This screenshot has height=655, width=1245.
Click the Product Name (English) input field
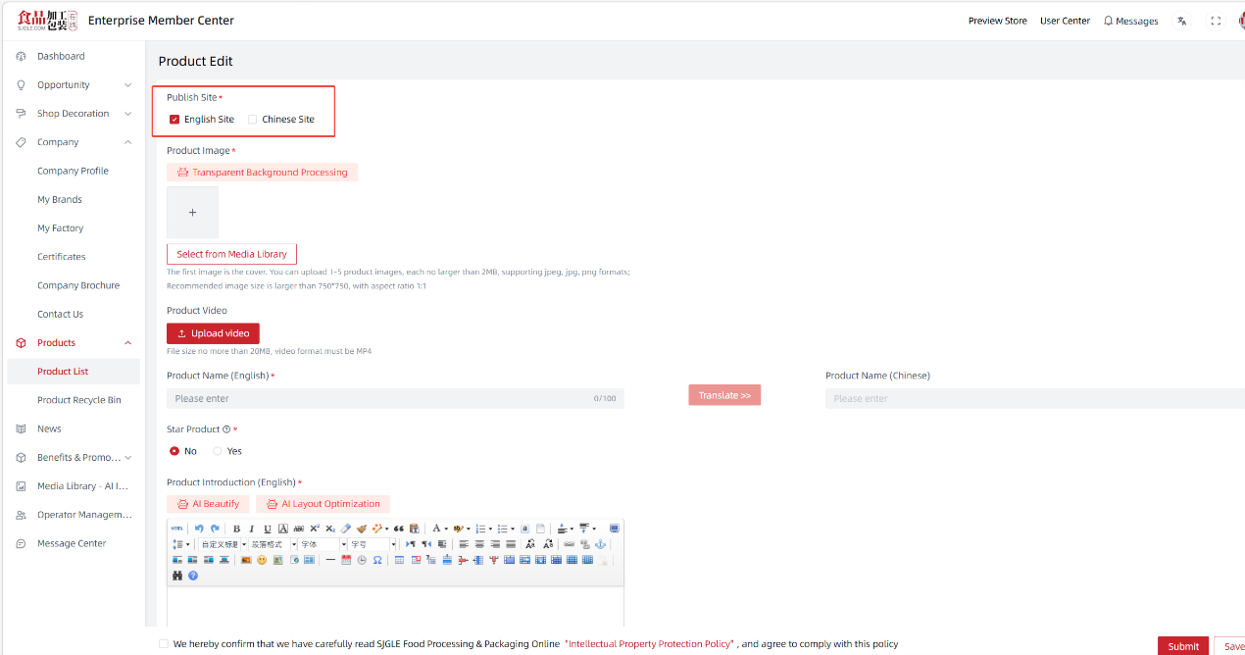[395, 398]
